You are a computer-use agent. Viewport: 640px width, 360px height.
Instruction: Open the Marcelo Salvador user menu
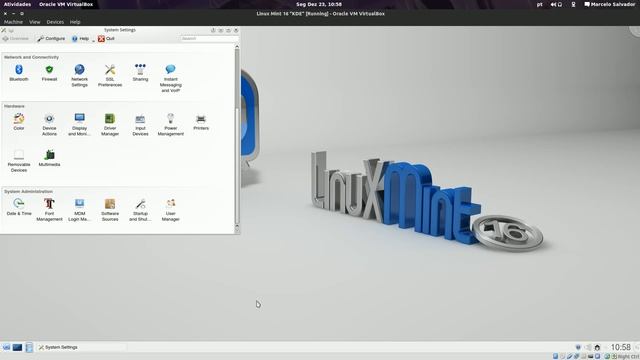609,4
